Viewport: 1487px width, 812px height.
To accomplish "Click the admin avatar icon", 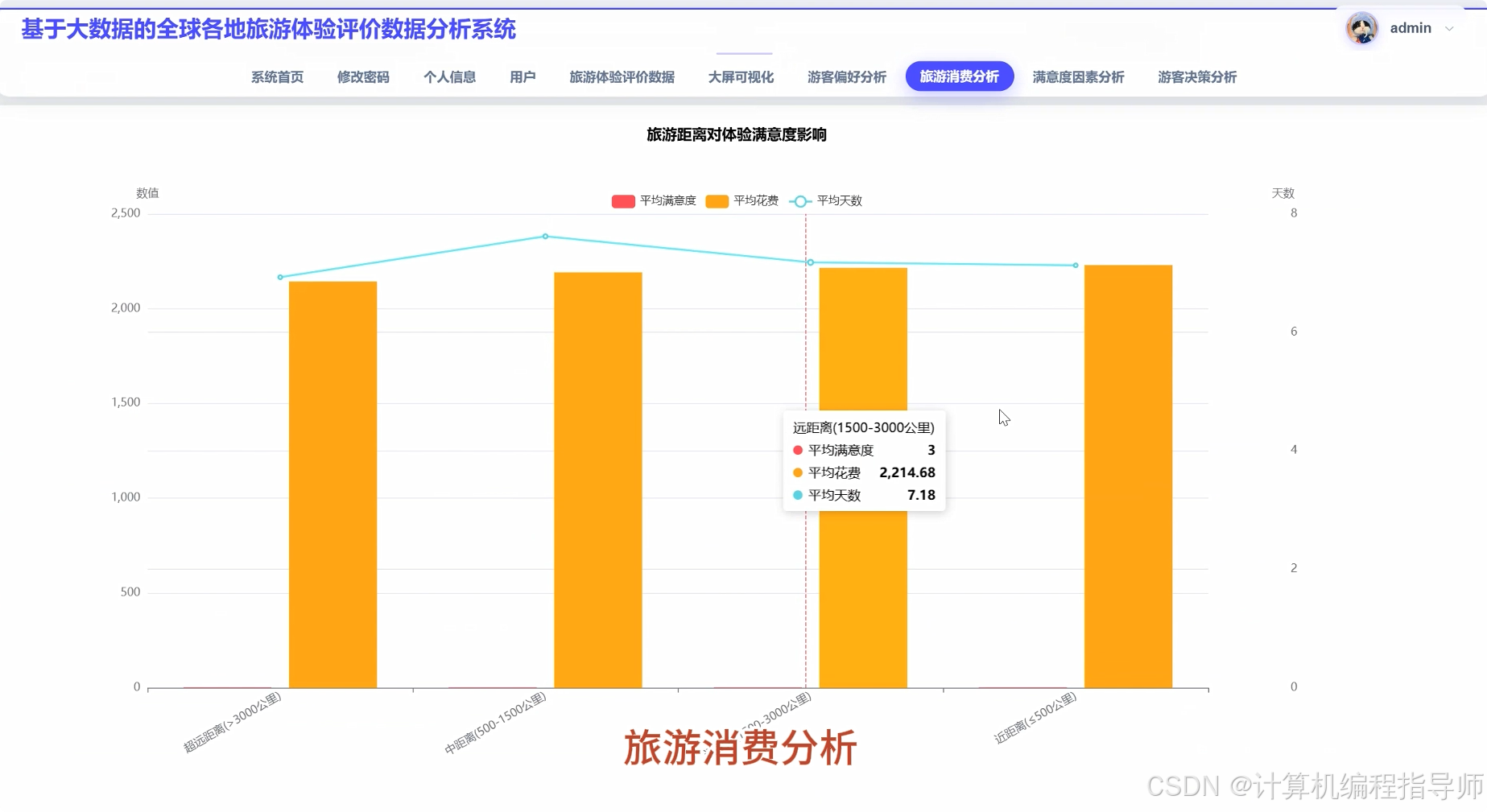I will pyautogui.click(x=1361, y=28).
